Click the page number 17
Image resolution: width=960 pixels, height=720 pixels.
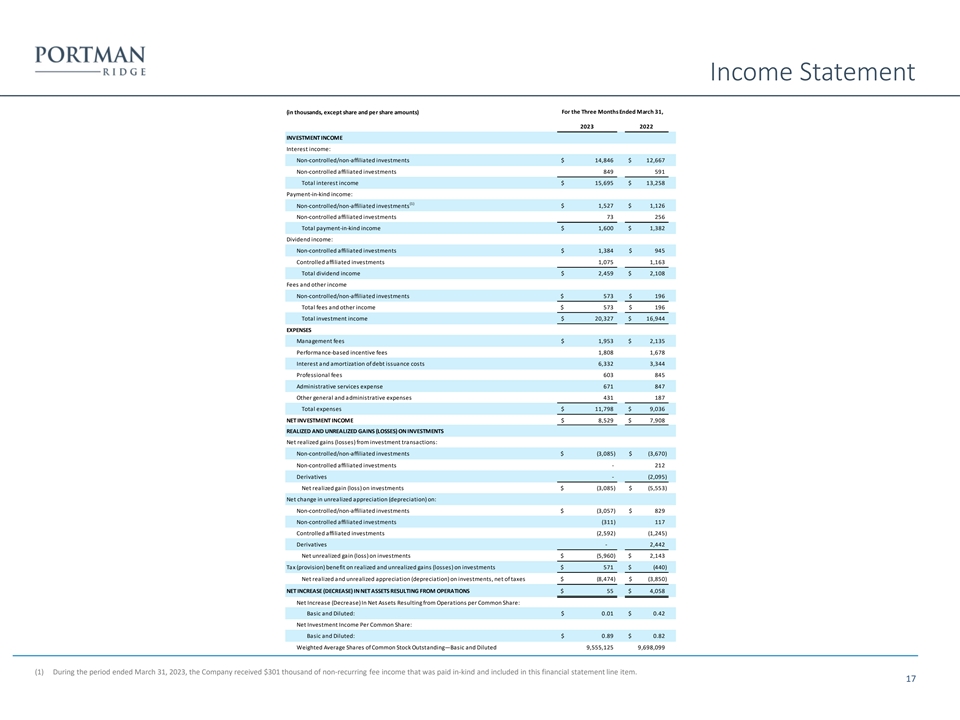click(x=910, y=680)
